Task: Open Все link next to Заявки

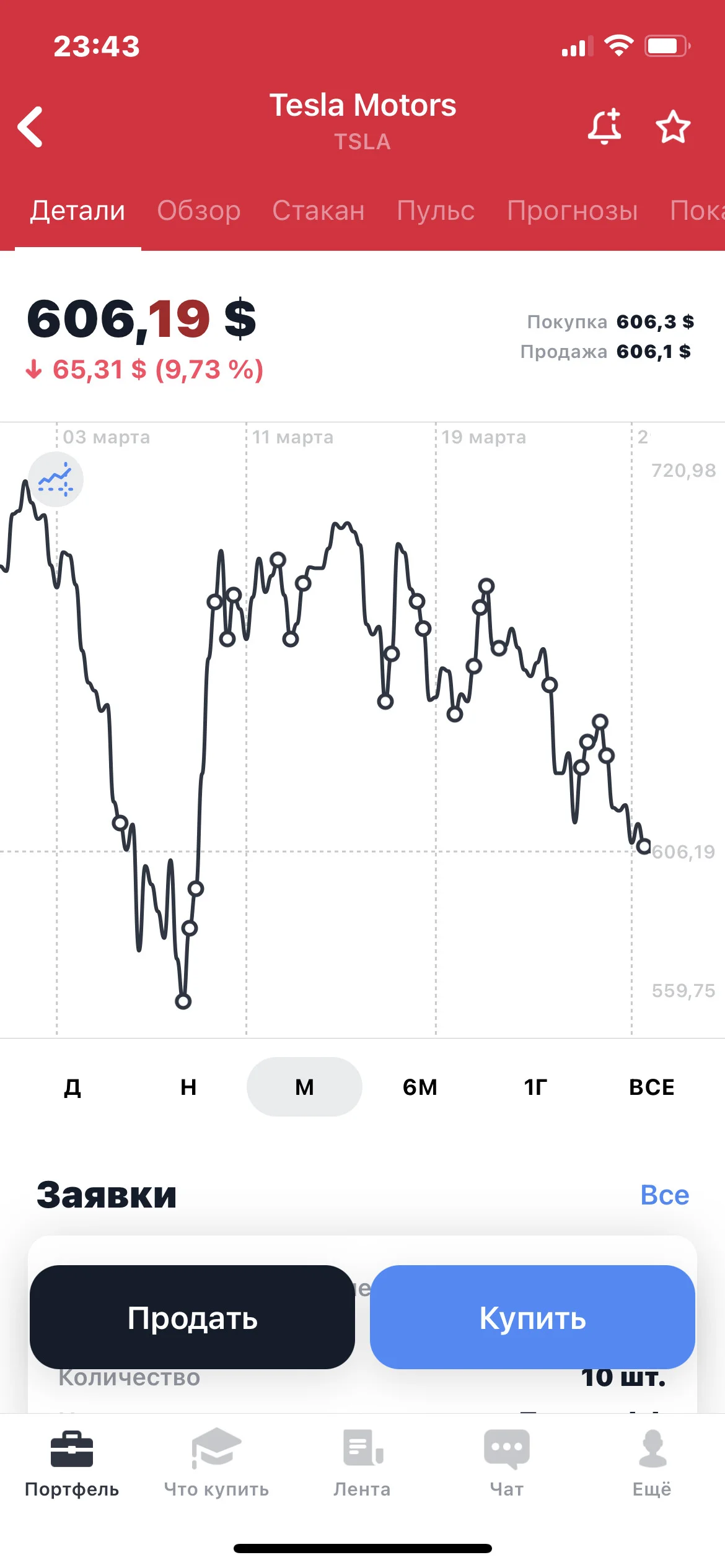Action: coord(665,1195)
